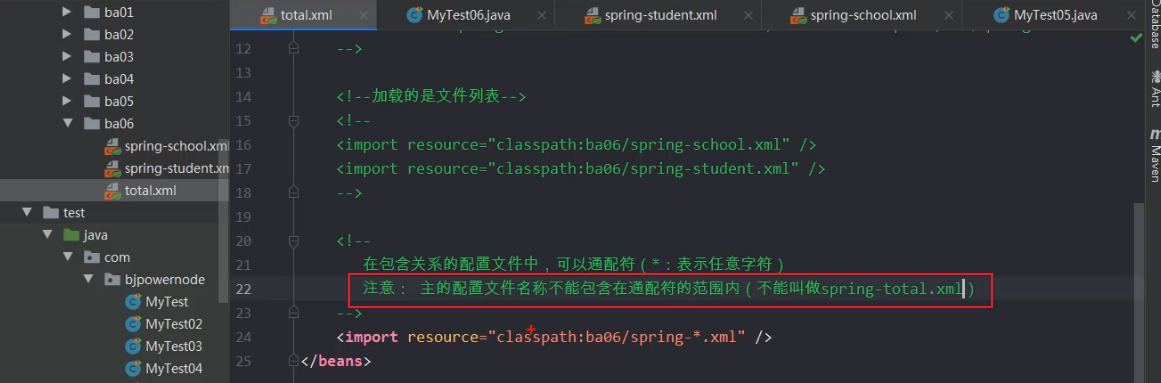Click the MyTest05.java tab class icon

pos(1001,15)
